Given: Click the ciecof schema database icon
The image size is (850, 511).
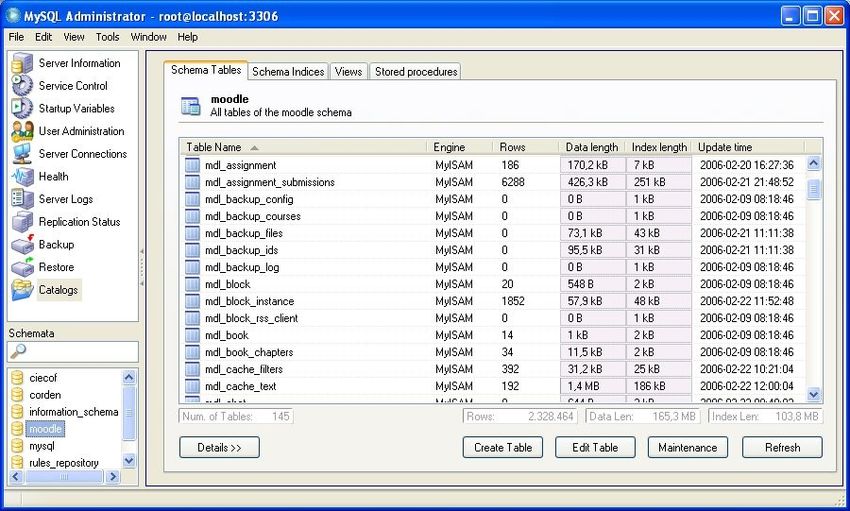Looking at the screenshot, I should pos(17,378).
